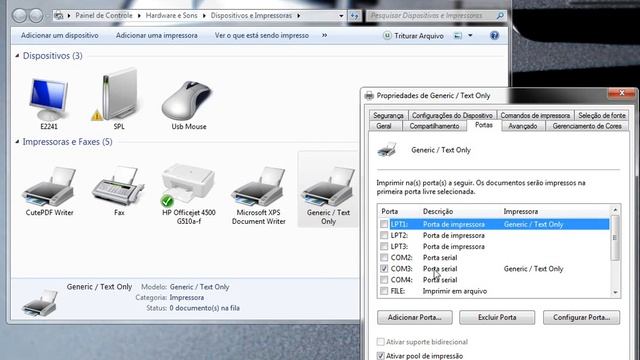This screenshot has height=360, width=640.
Task: Check the LPT2 port checkbox
Action: coord(384,235)
